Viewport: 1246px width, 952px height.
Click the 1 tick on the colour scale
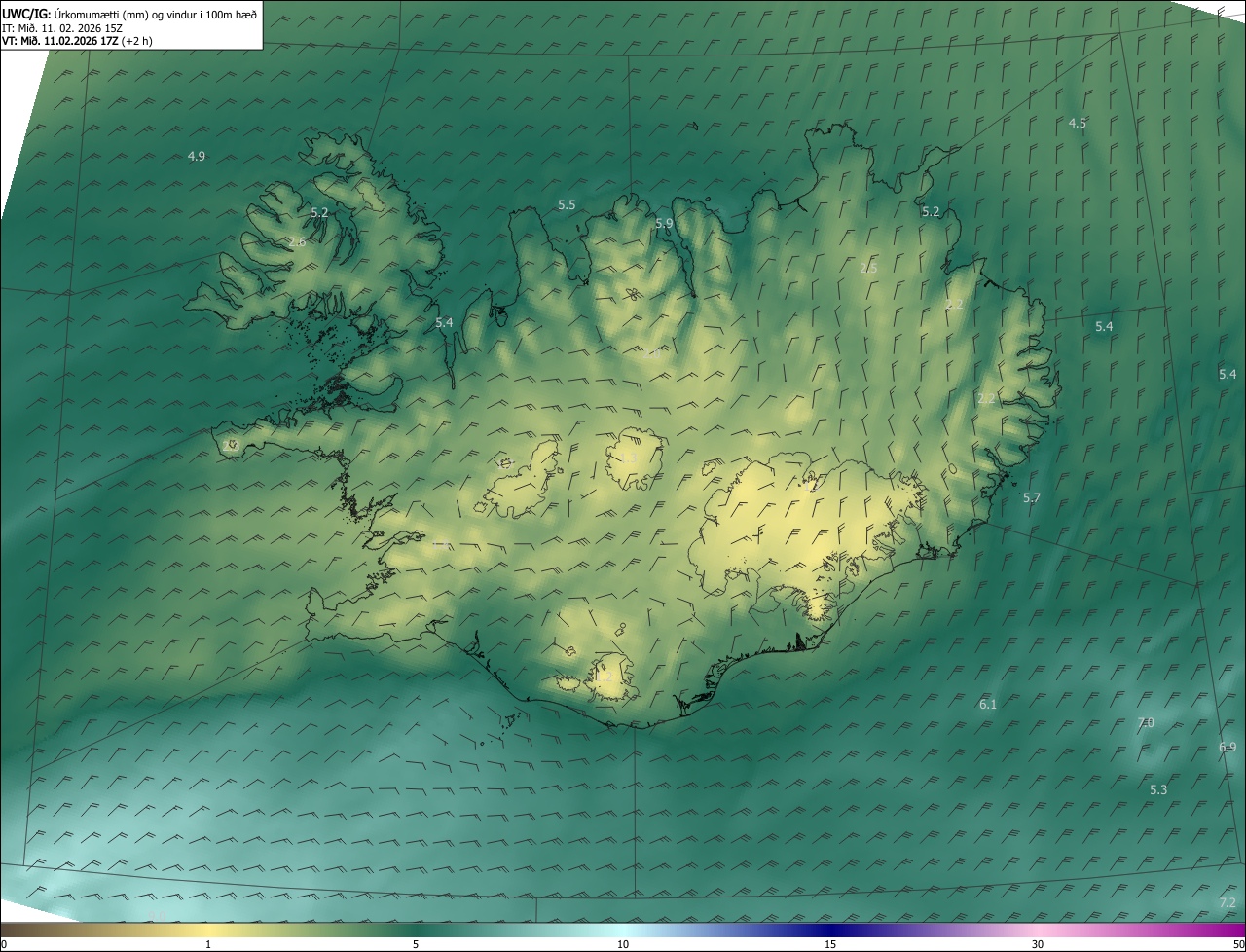pyautogui.click(x=208, y=944)
